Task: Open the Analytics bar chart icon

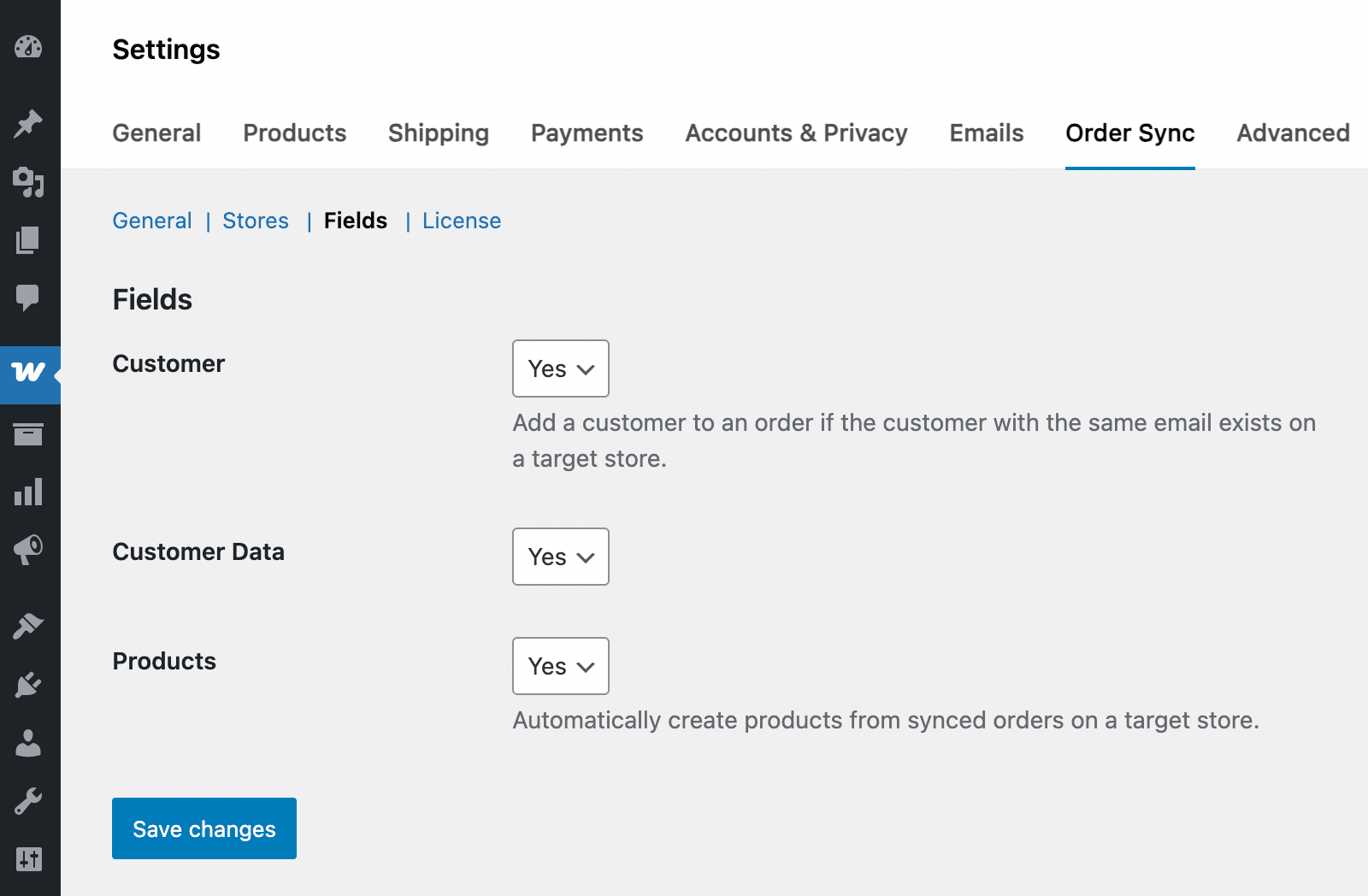Action: (28, 492)
